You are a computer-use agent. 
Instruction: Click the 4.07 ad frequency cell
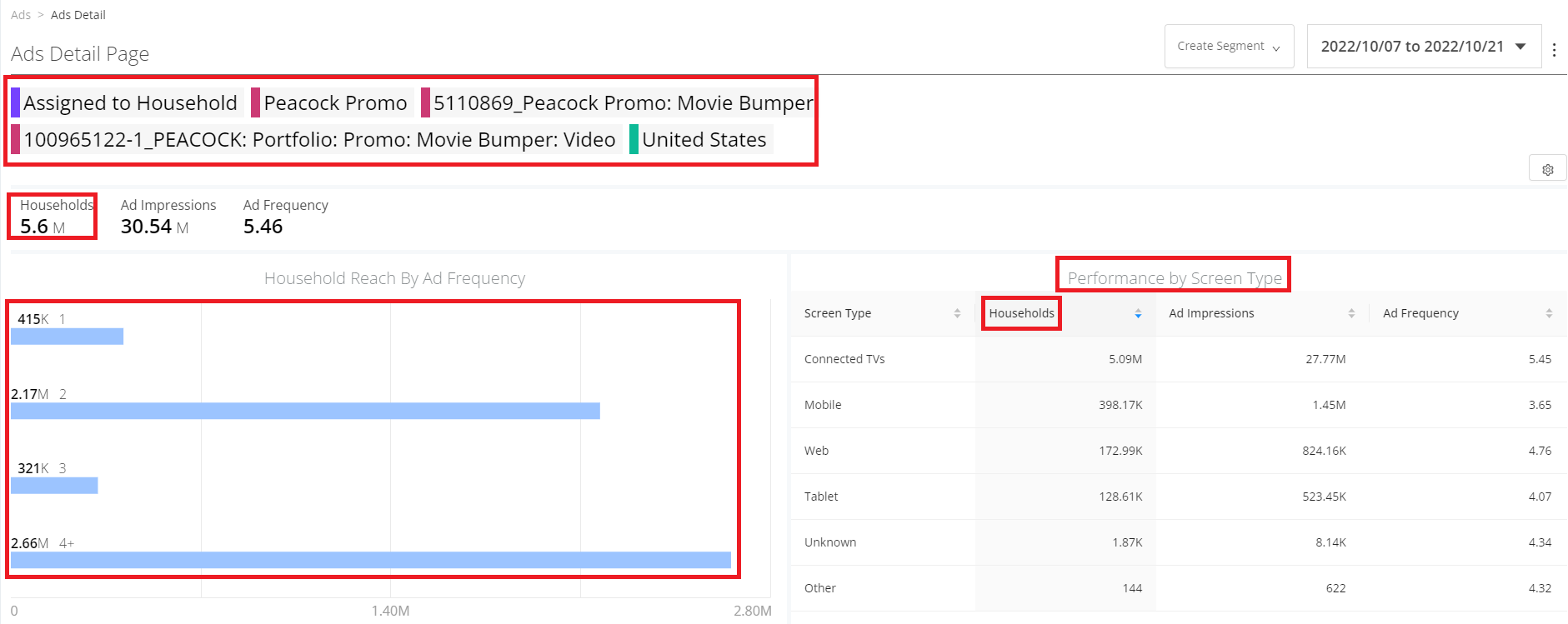click(x=1540, y=497)
